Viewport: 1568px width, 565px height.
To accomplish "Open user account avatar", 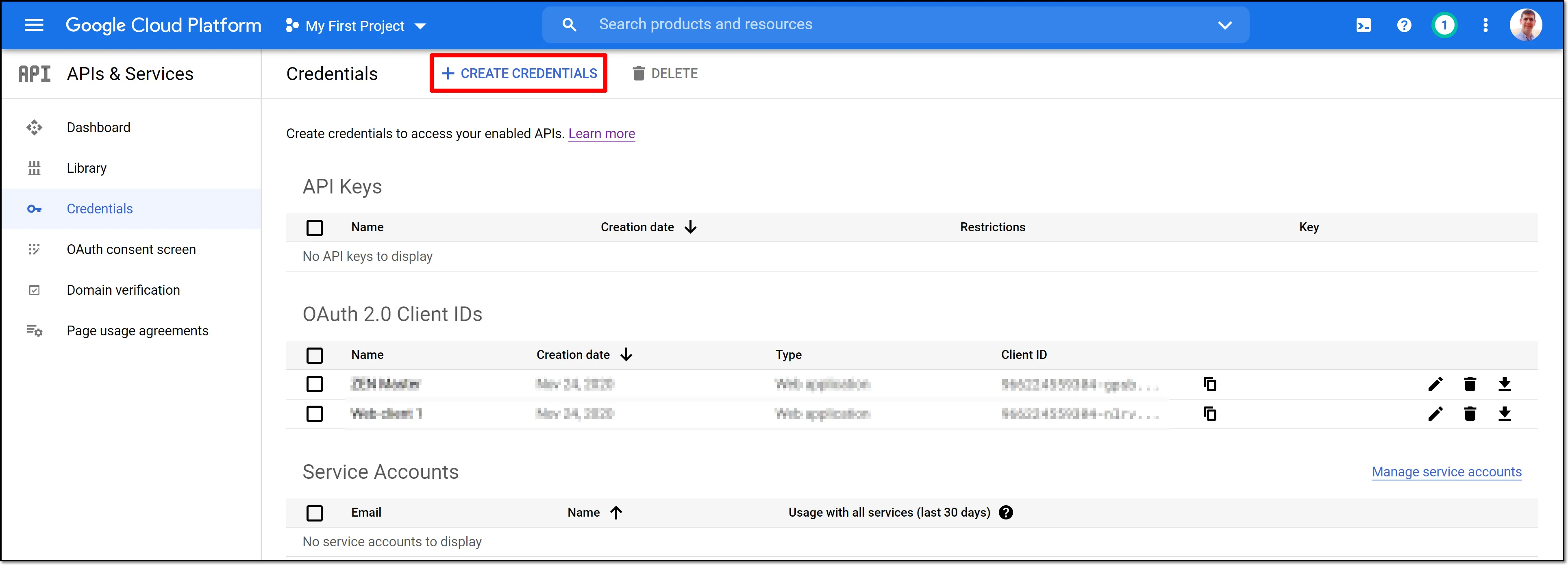I will [x=1525, y=25].
